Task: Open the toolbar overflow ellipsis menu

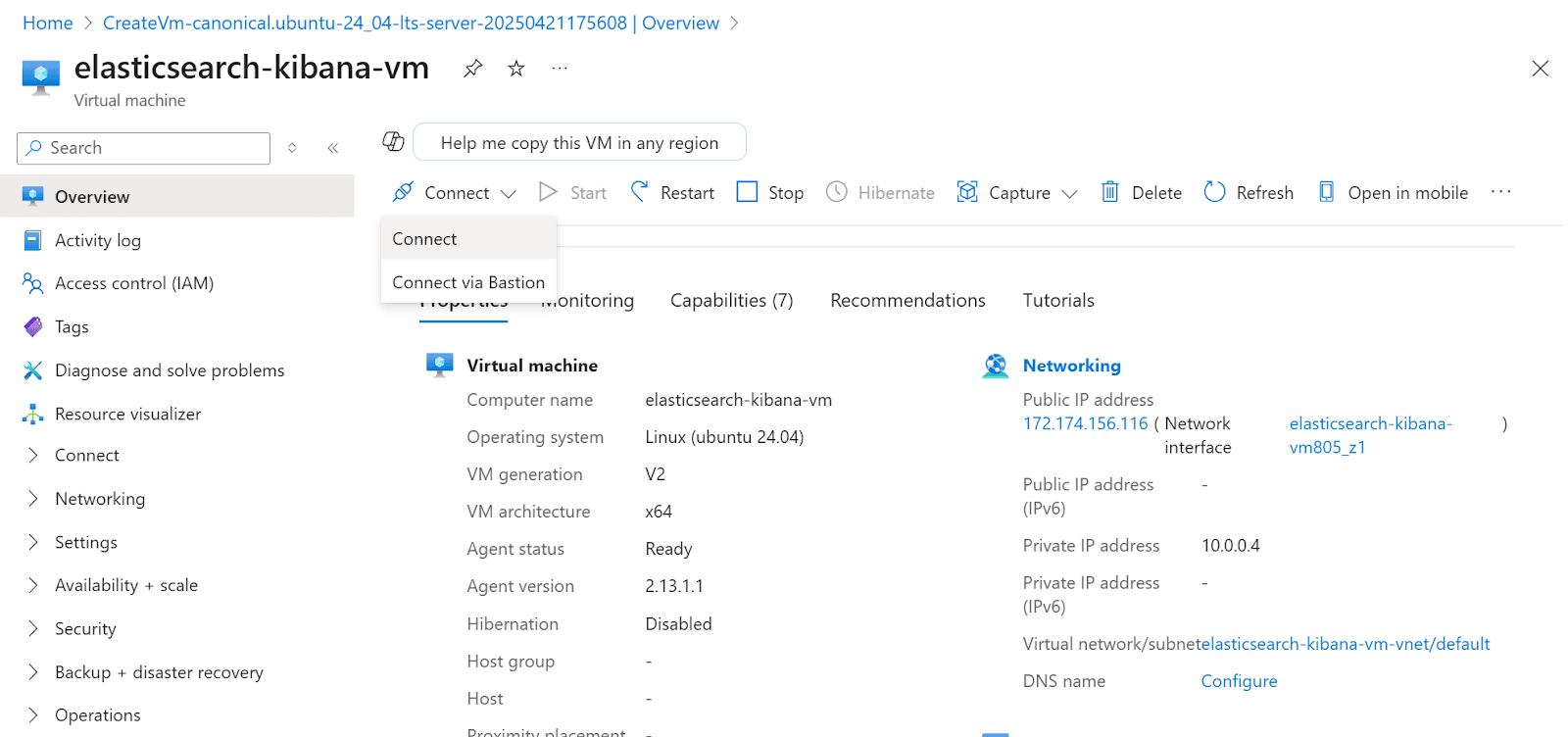Action: pyautogui.click(x=1501, y=192)
